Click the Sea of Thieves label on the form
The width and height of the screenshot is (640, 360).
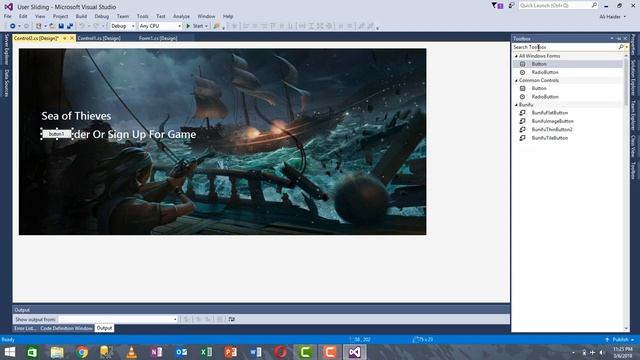tap(76, 116)
